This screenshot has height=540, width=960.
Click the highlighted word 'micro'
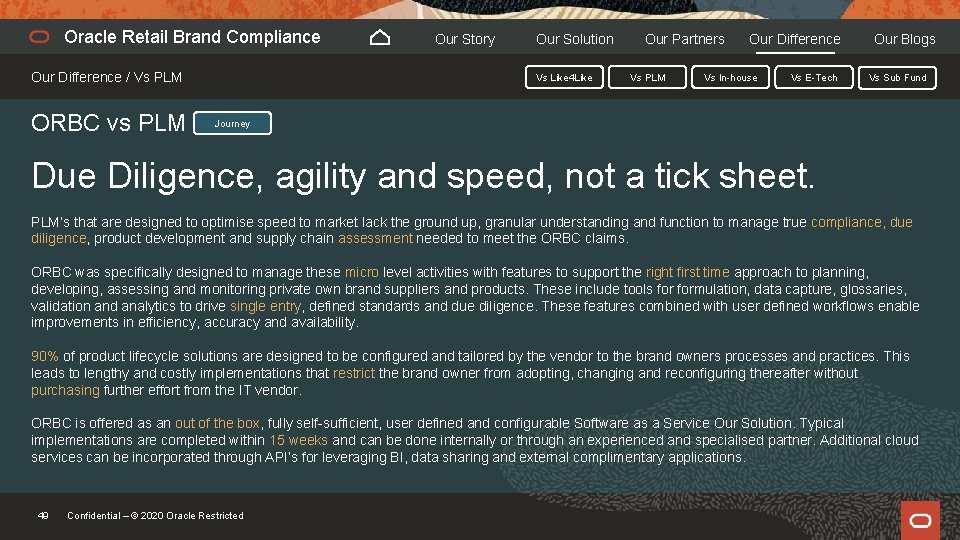361,272
